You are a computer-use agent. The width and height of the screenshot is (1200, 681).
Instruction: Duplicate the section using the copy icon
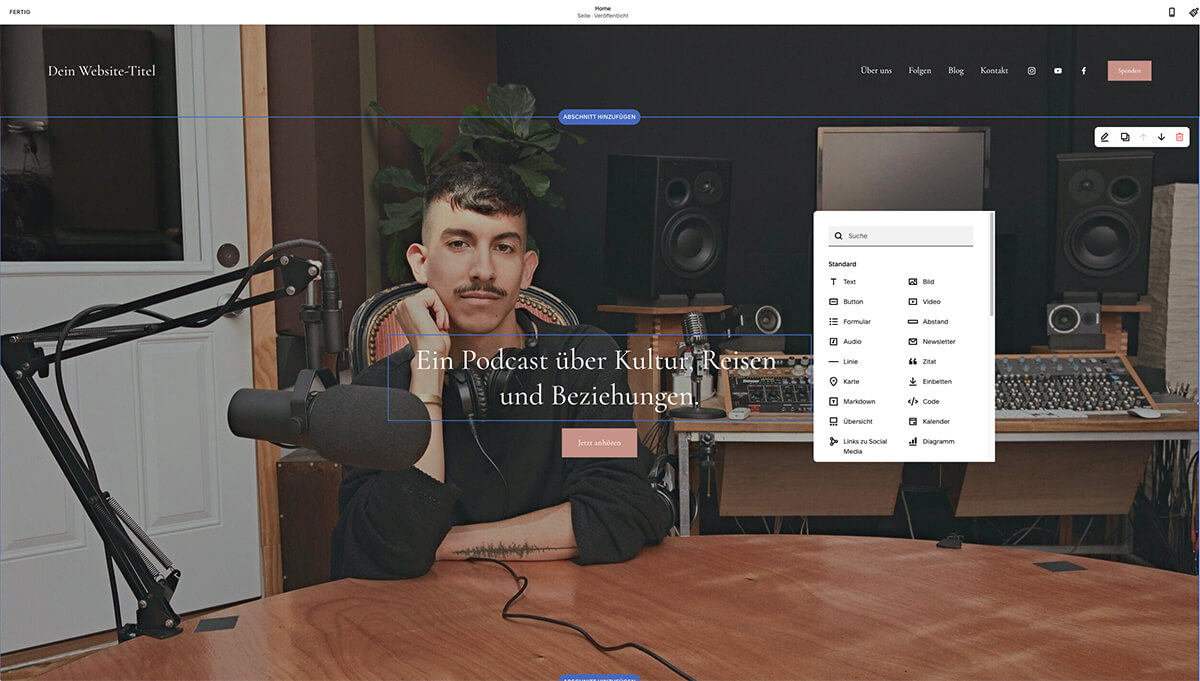point(1125,137)
